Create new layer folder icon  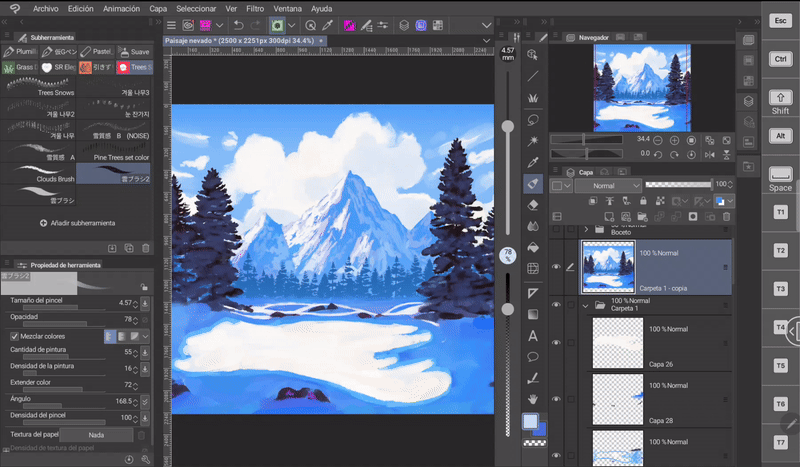(x=642, y=217)
